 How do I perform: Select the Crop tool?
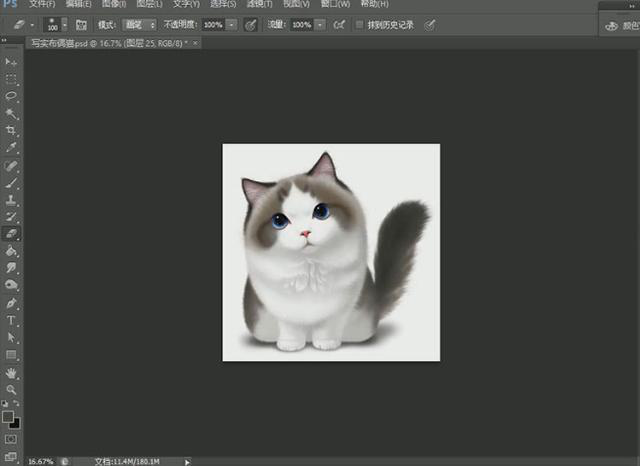coord(12,130)
